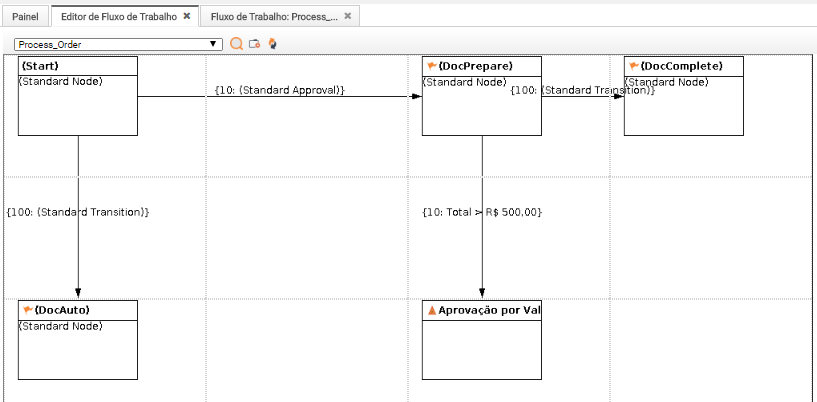Image resolution: width=817 pixels, height=402 pixels.
Task: Select the (DocComplete) node title
Action: coord(682,66)
